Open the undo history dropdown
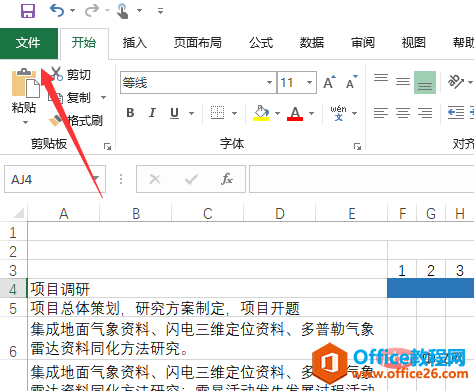The height and width of the screenshot is (391, 475). [72, 11]
